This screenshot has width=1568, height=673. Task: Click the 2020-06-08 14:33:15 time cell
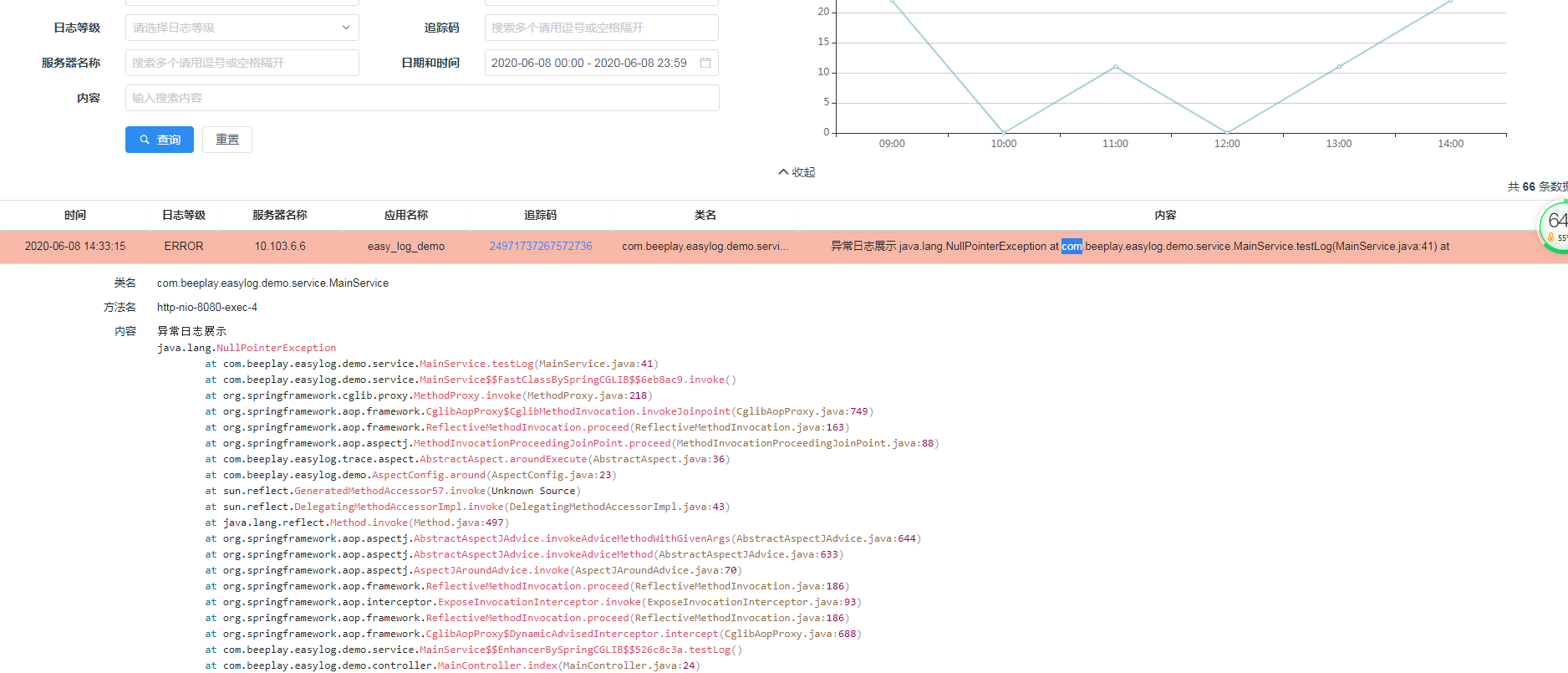[x=75, y=246]
